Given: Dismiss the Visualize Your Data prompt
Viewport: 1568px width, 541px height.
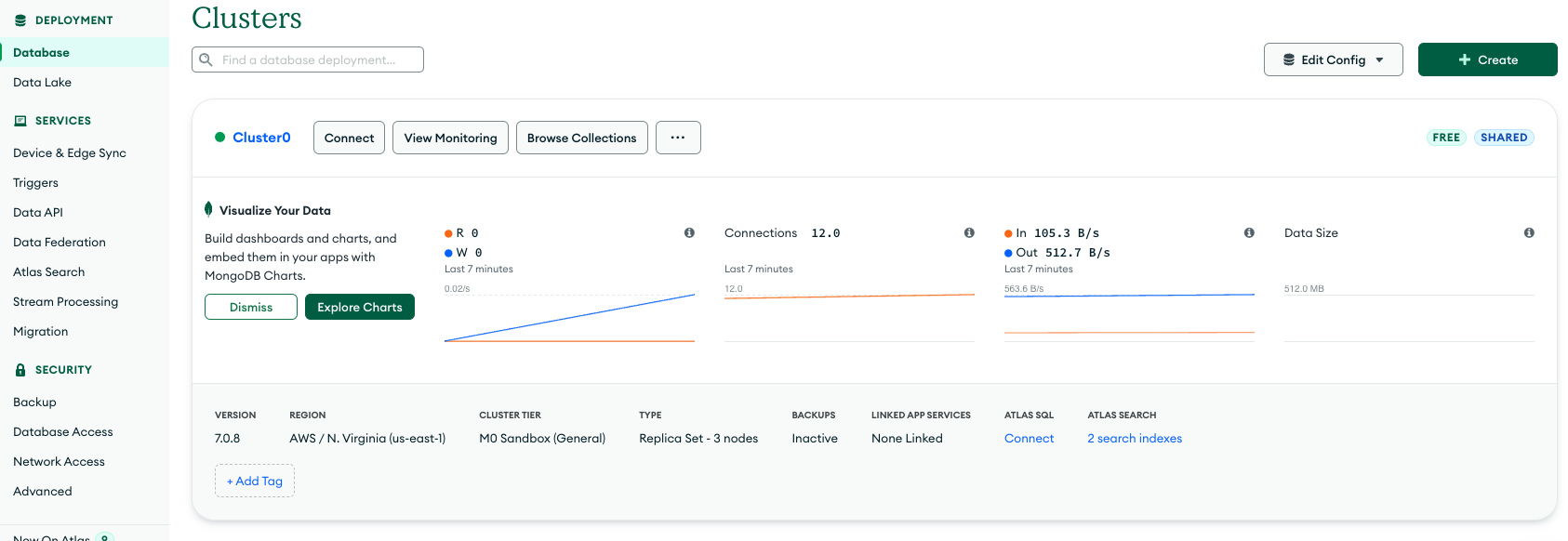Looking at the screenshot, I should pyautogui.click(x=251, y=307).
